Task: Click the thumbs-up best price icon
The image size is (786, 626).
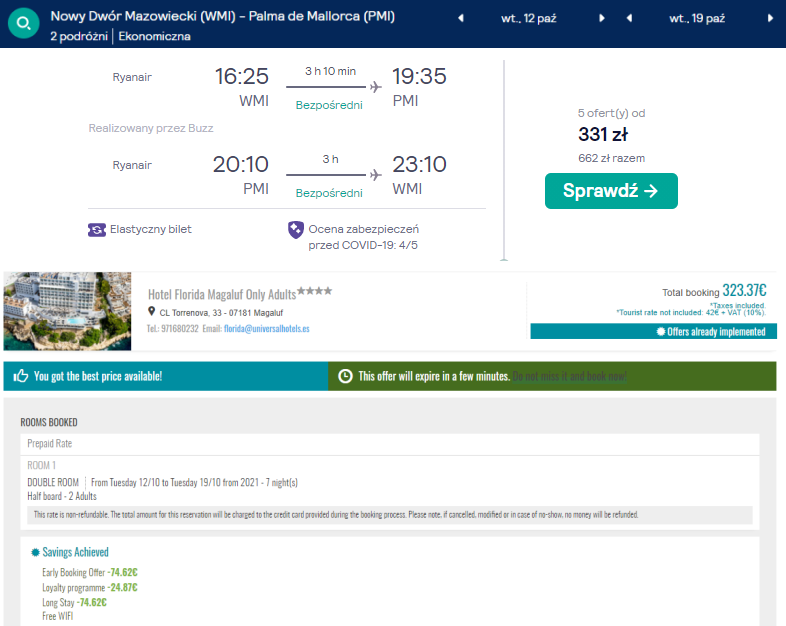Action: tap(21, 376)
